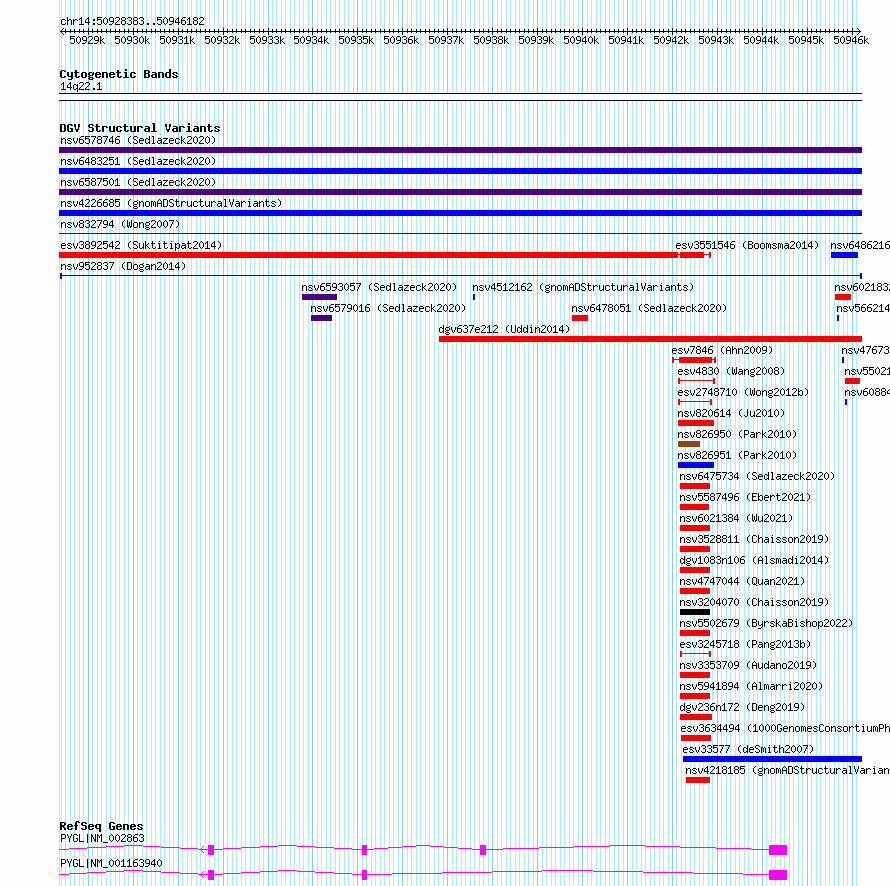Click nsv5941894 (Almarri2020) label
Image resolution: width=890 pixels, height=886 pixels.
[752, 686]
